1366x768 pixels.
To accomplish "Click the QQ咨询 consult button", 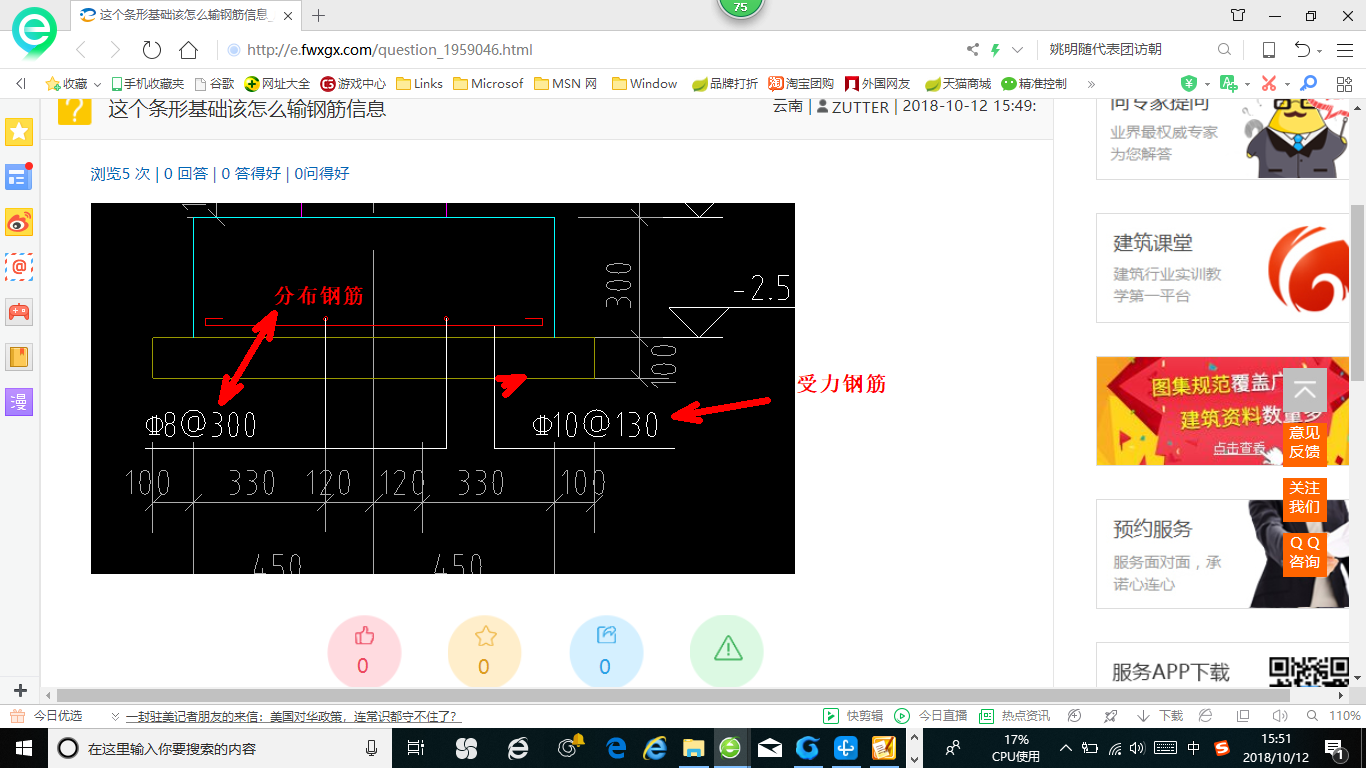I will (1305, 552).
